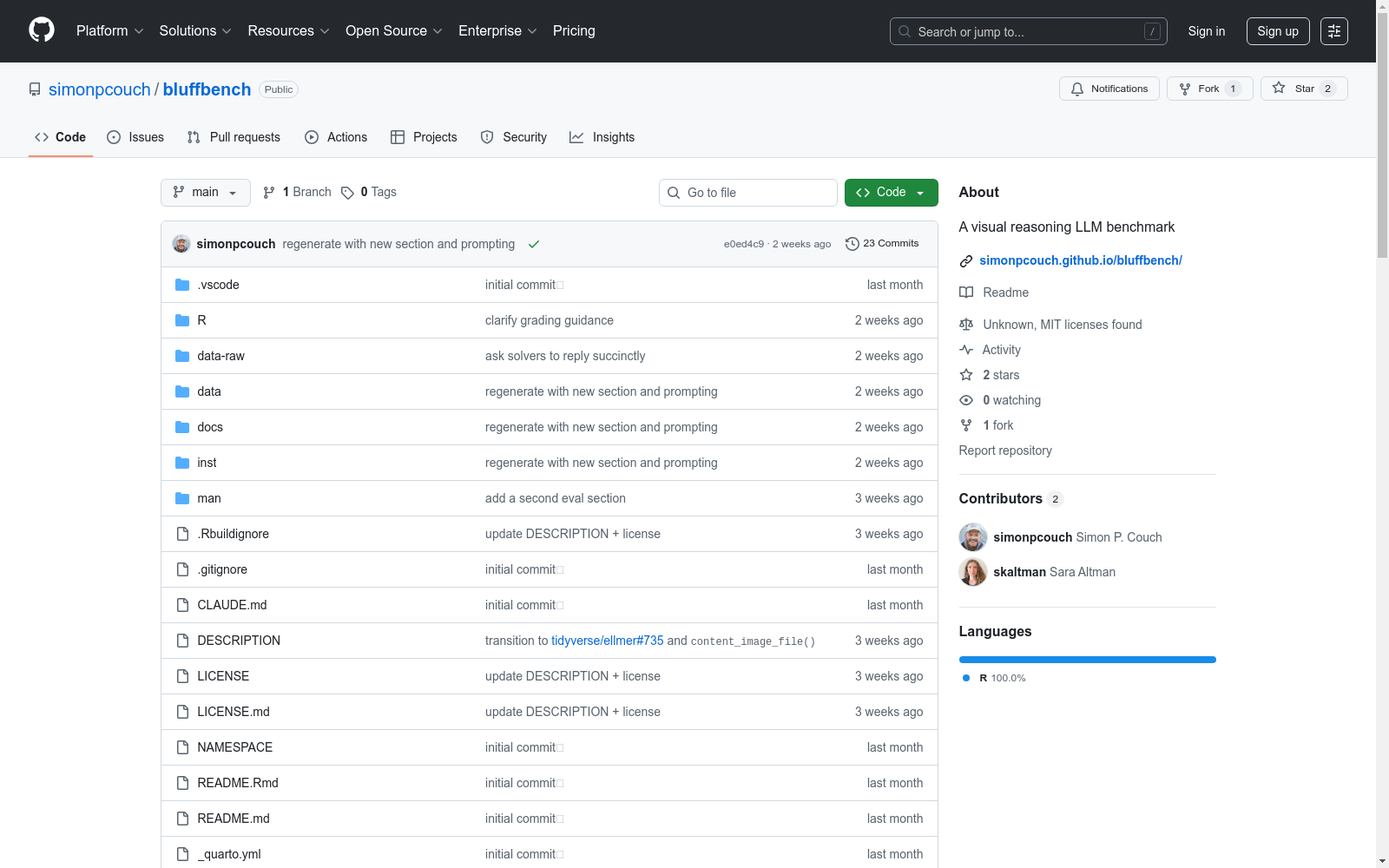Screen dimensions: 1389x868
Task: Click the Activity pulse icon
Action: 966,350
